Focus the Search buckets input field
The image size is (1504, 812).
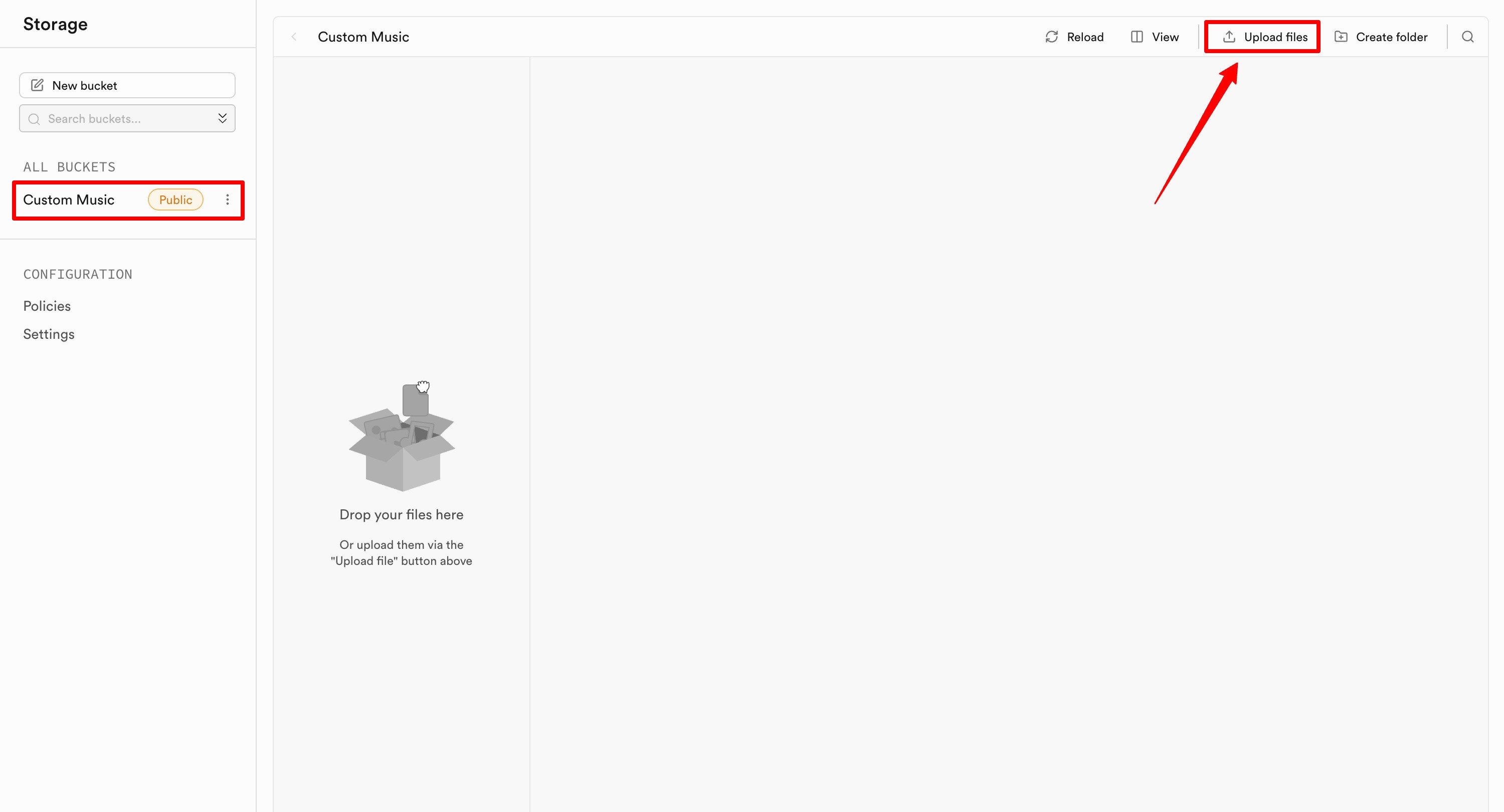pos(127,118)
